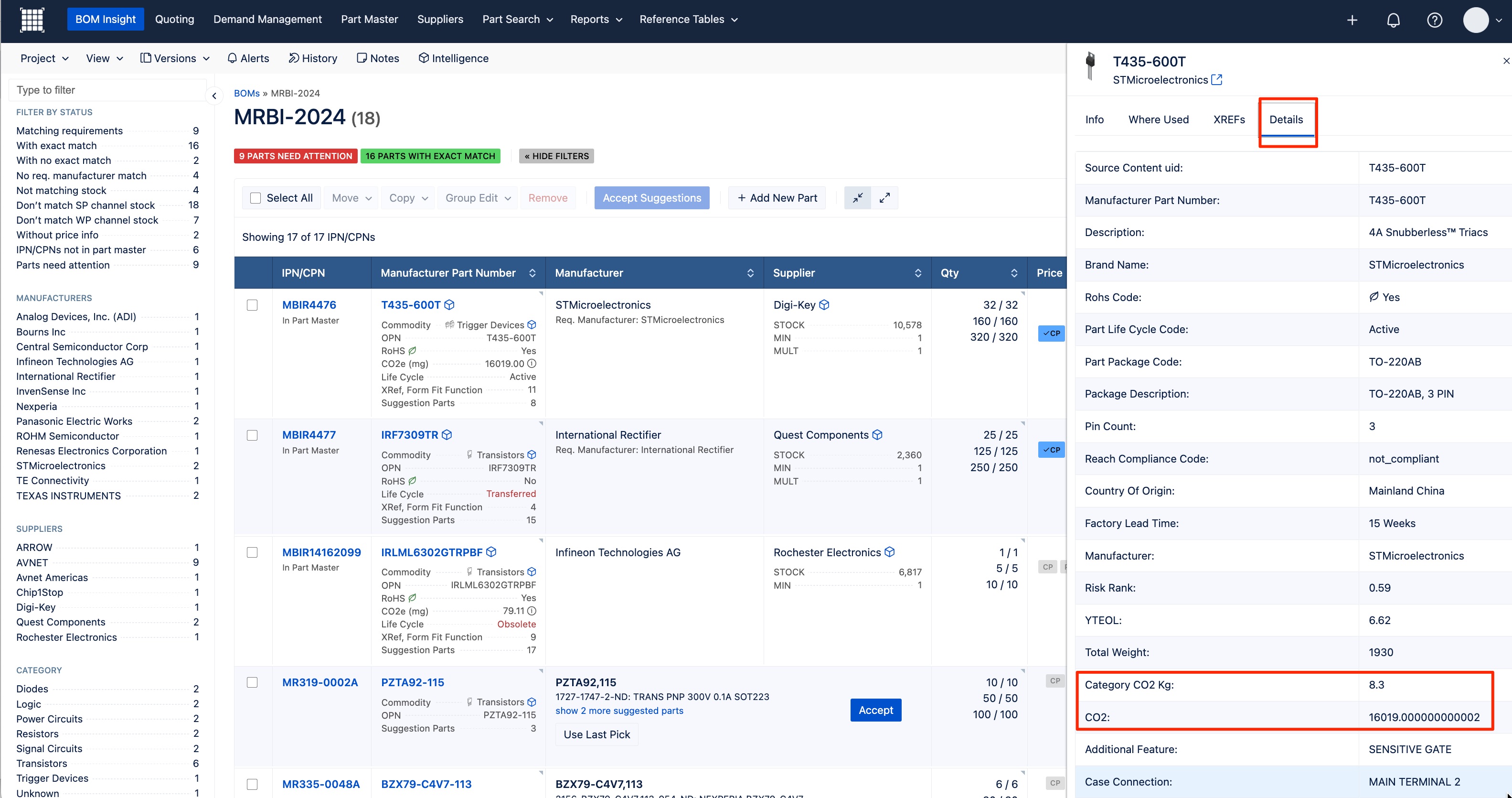The height and width of the screenshot is (798, 1512).
Task: Click cube icon next to Trigger Devices commodity
Action: point(531,325)
